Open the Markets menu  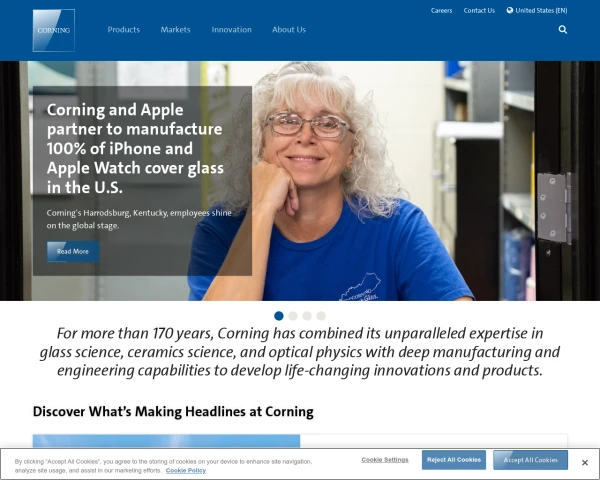[x=175, y=29]
